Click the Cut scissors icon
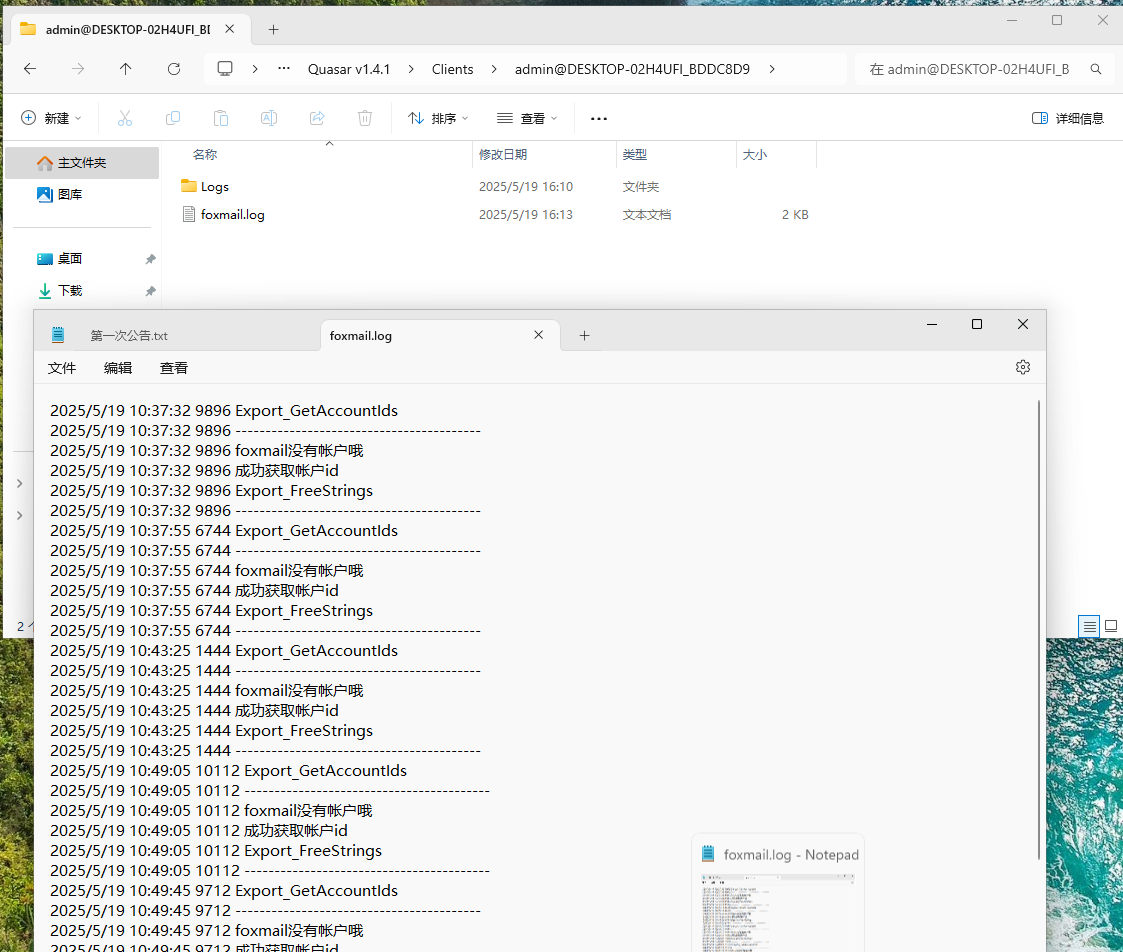This screenshot has width=1123, height=952. click(x=125, y=118)
